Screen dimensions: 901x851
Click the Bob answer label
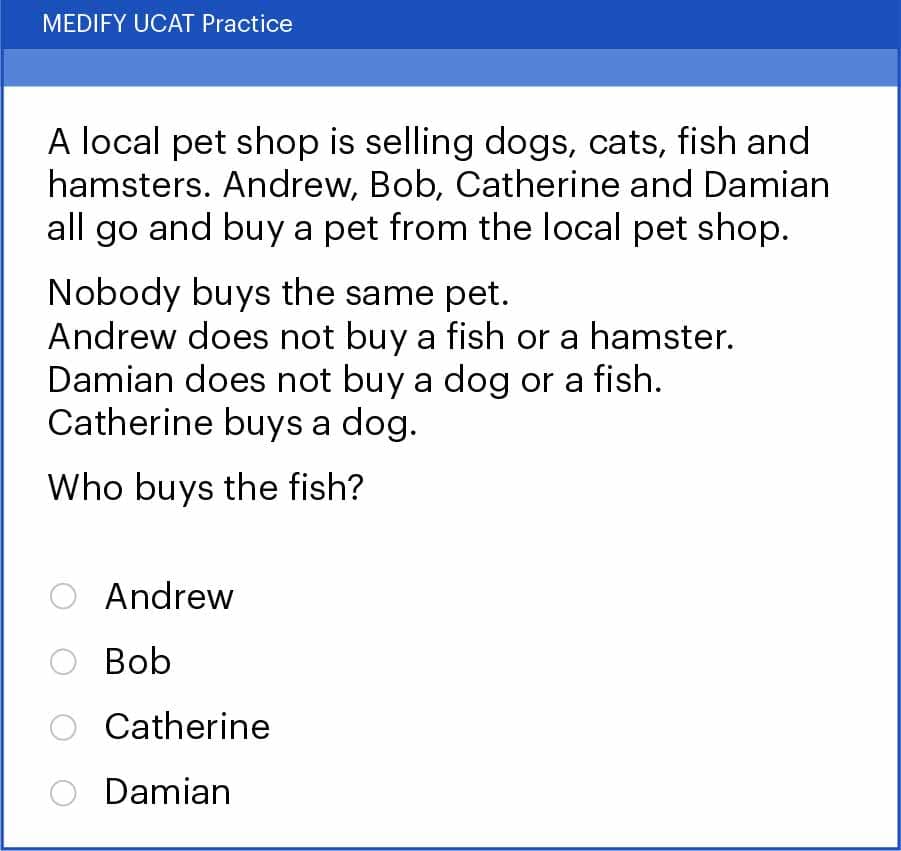(137, 661)
